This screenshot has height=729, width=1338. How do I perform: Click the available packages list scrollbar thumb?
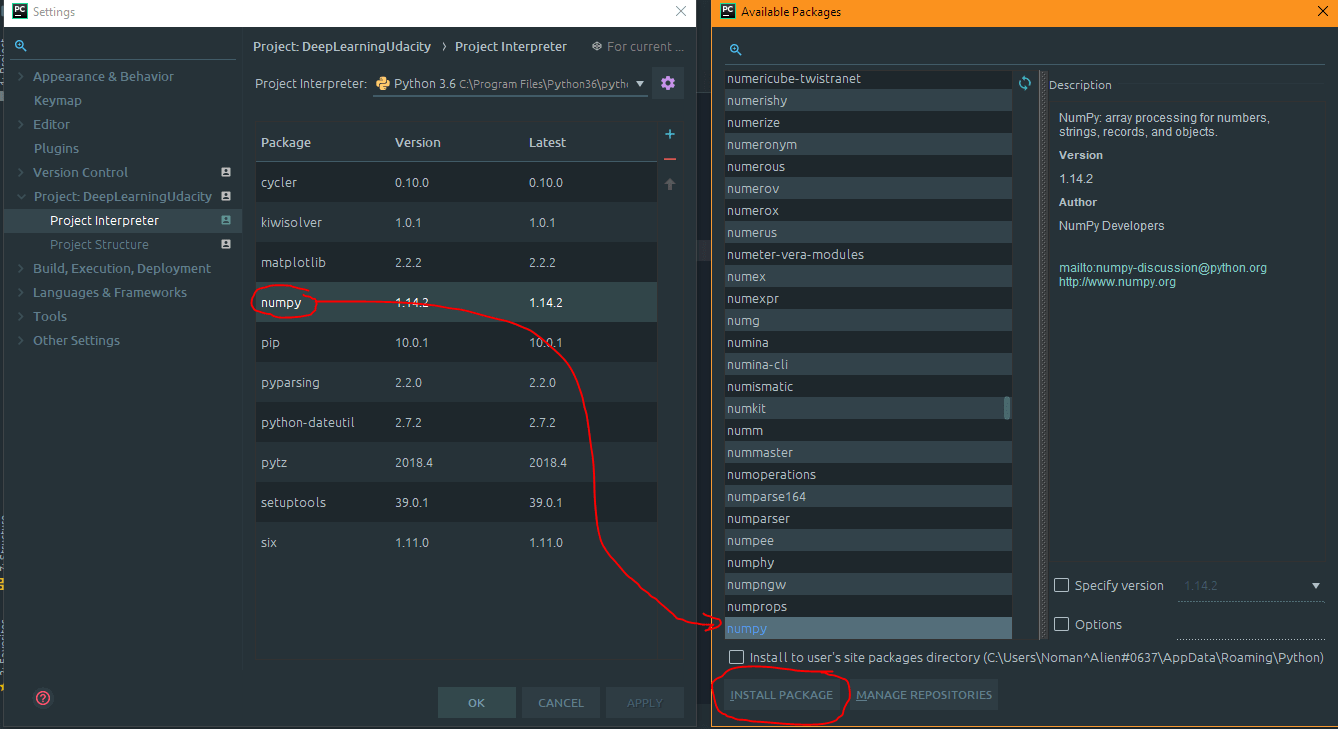[x=1007, y=408]
